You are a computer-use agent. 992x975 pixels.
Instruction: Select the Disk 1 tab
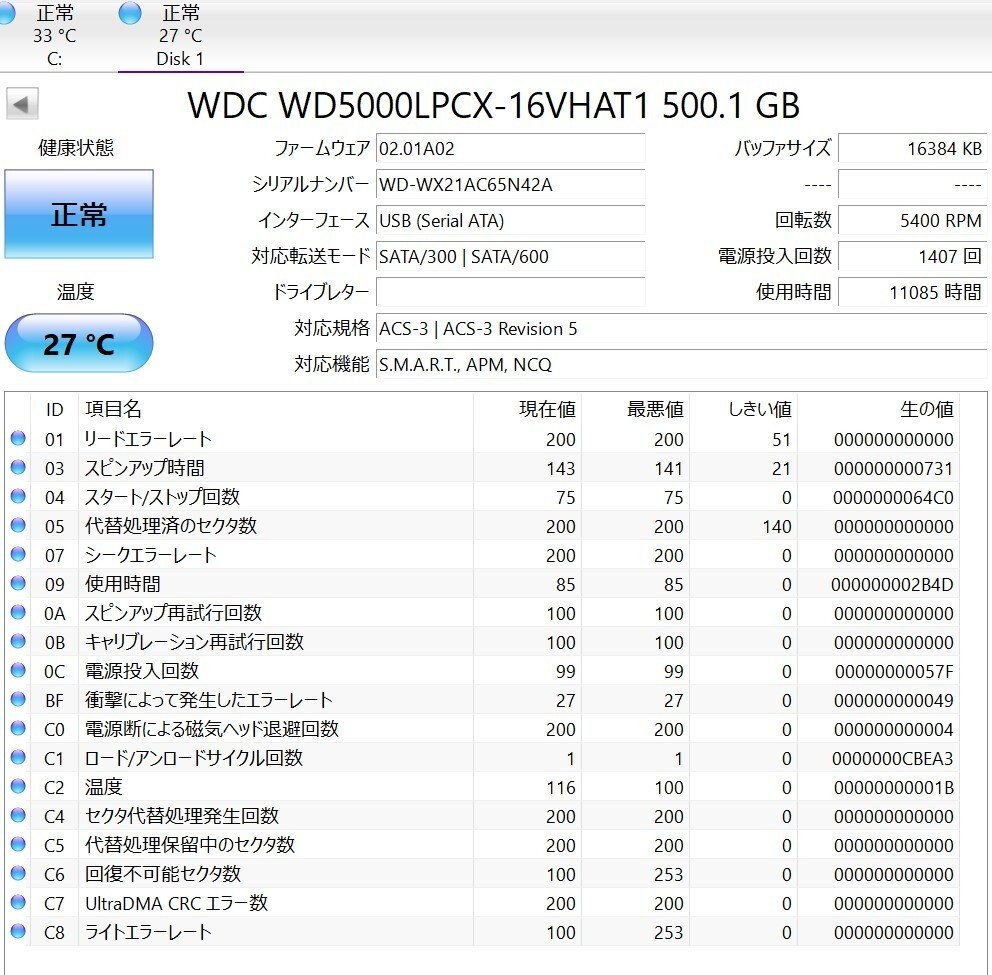click(x=180, y=35)
